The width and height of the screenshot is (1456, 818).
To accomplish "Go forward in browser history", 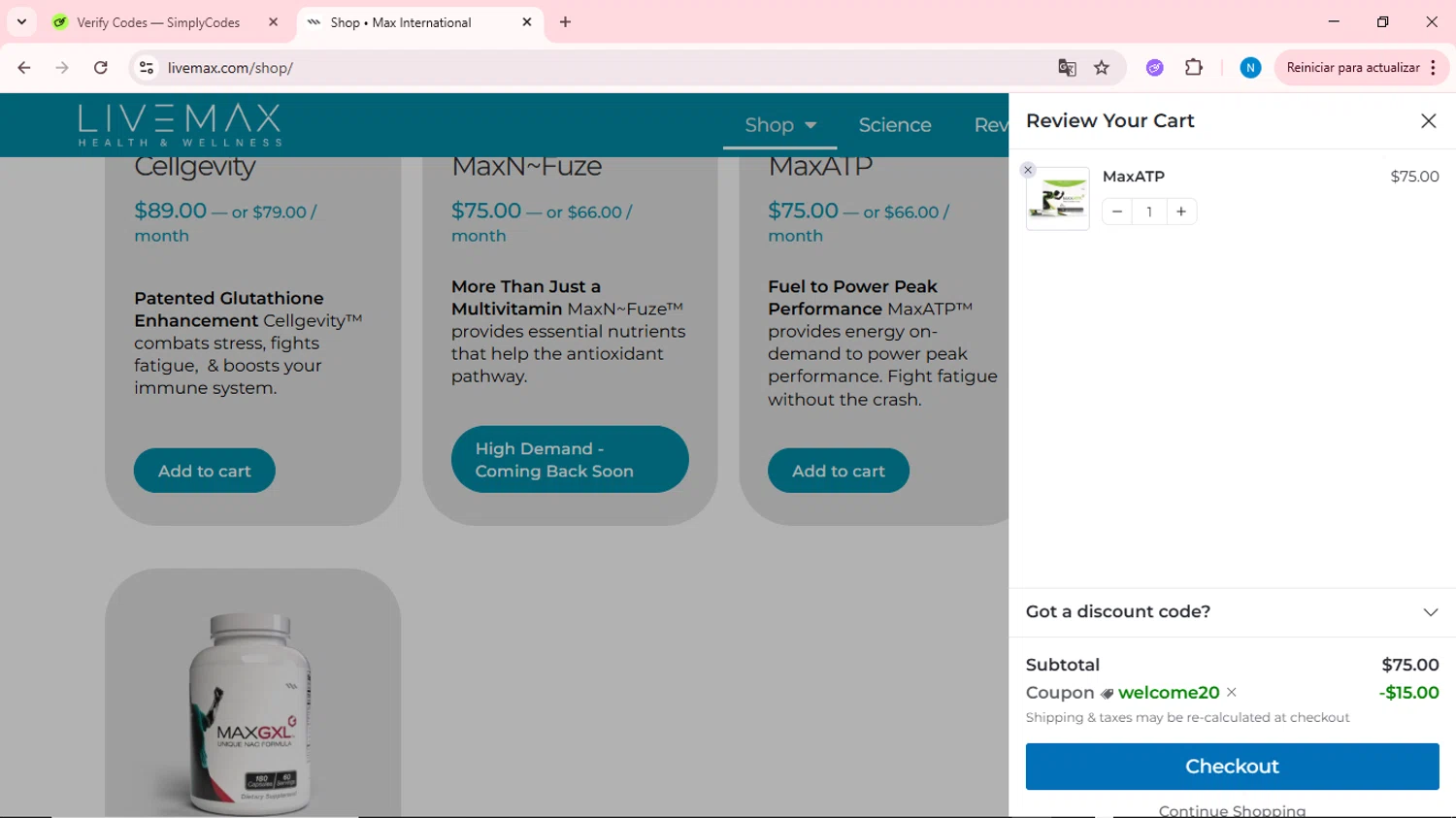I will [x=62, y=68].
